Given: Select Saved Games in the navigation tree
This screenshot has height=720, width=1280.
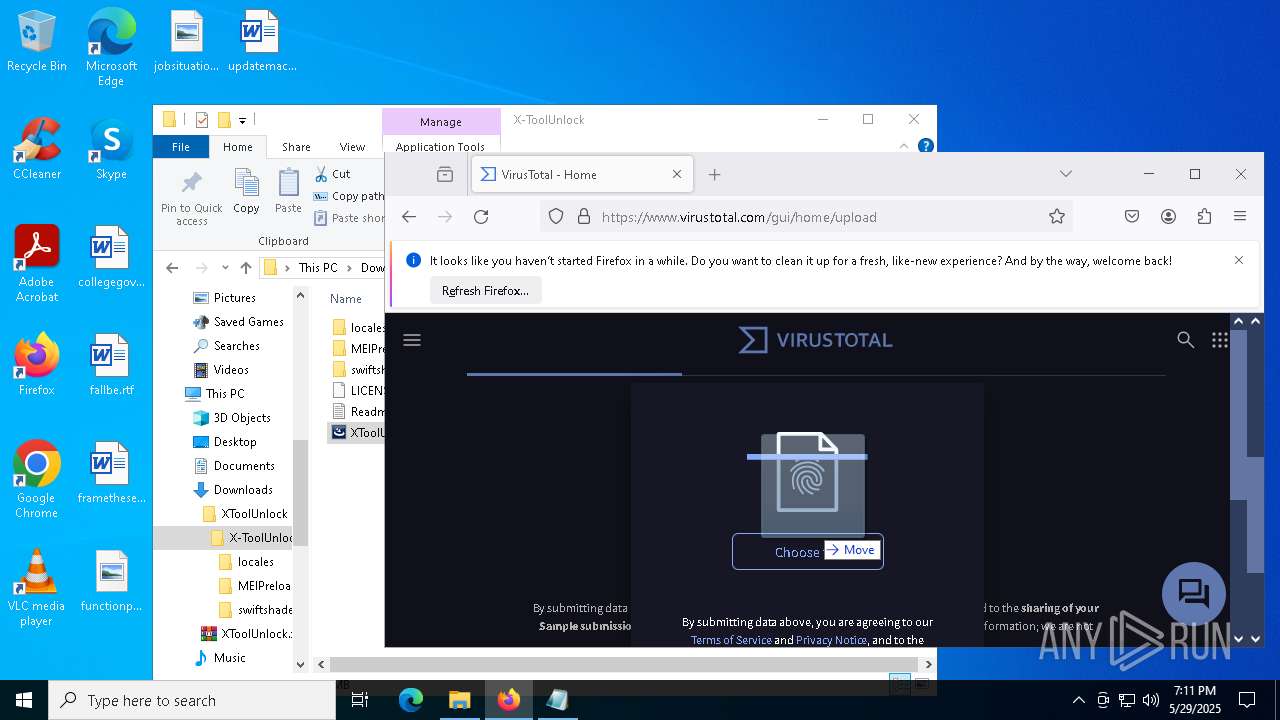Looking at the screenshot, I should [249, 322].
